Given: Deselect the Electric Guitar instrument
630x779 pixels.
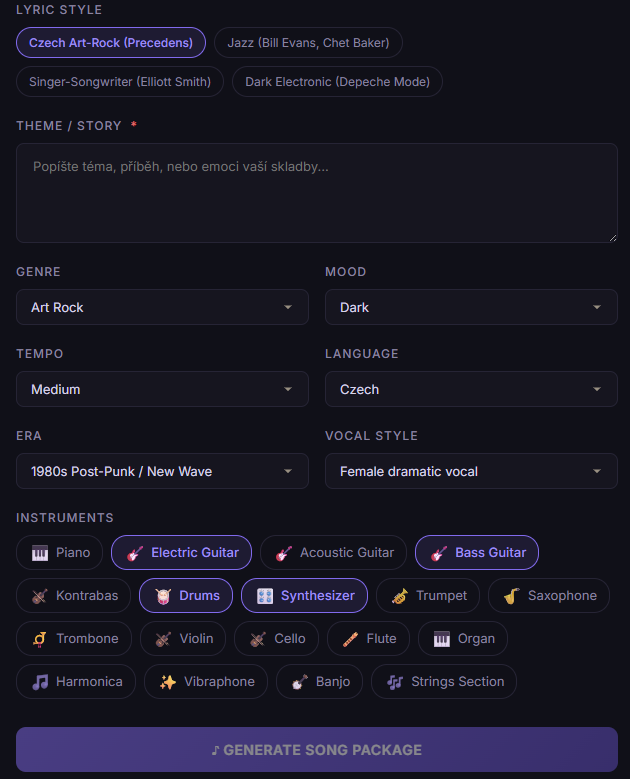Looking at the screenshot, I should (x=181, y=552).
